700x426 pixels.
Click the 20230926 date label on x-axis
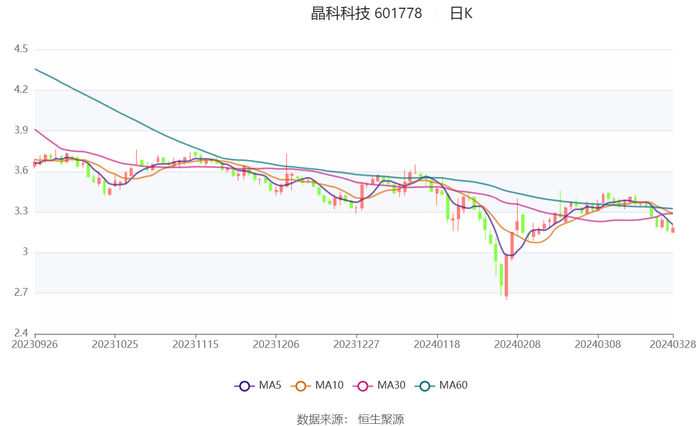click(35, 343)
